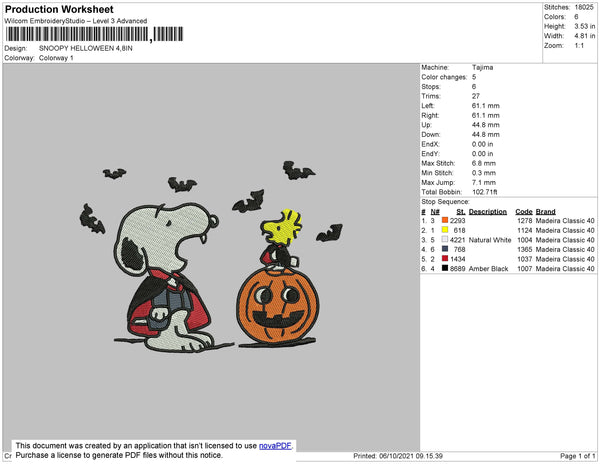Screen dimensions: 600x464
Task: Click the EndX value '0.00 in'
Action: click(483, 144)
